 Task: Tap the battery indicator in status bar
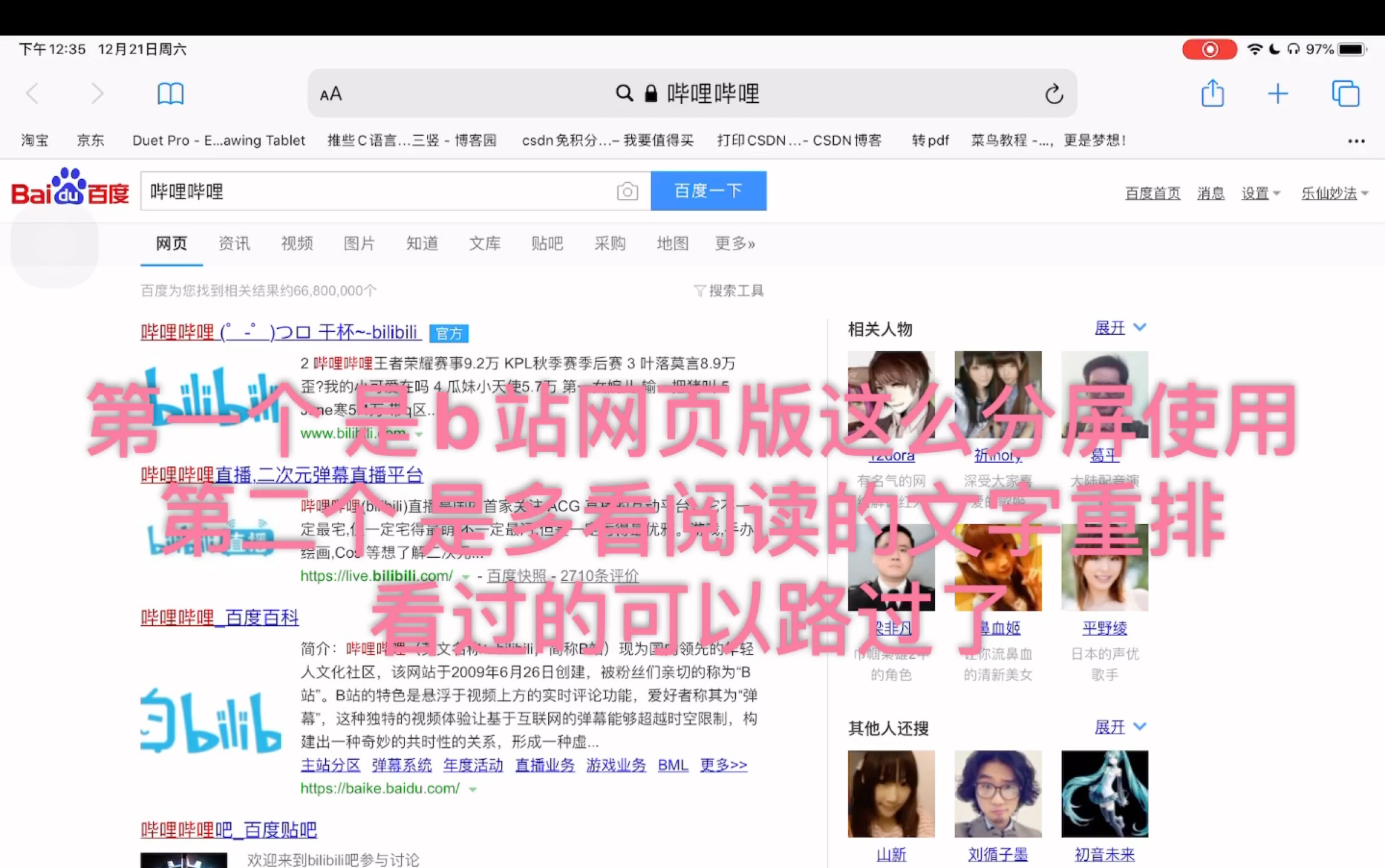pyautogui.click(x=1353, y=49)
